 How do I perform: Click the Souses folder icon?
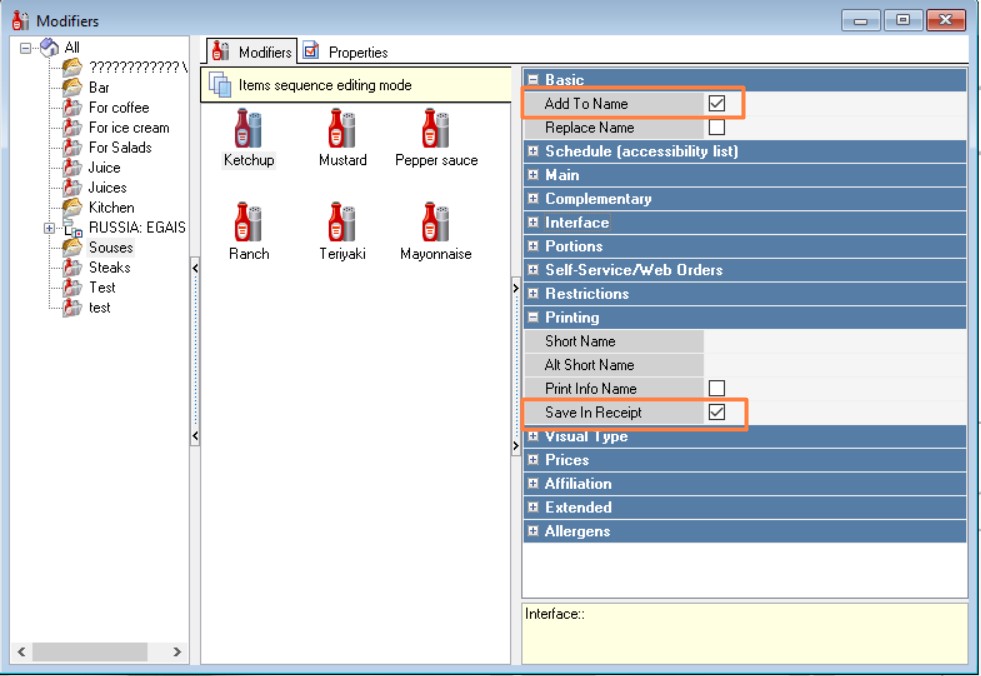pos(72,247)
